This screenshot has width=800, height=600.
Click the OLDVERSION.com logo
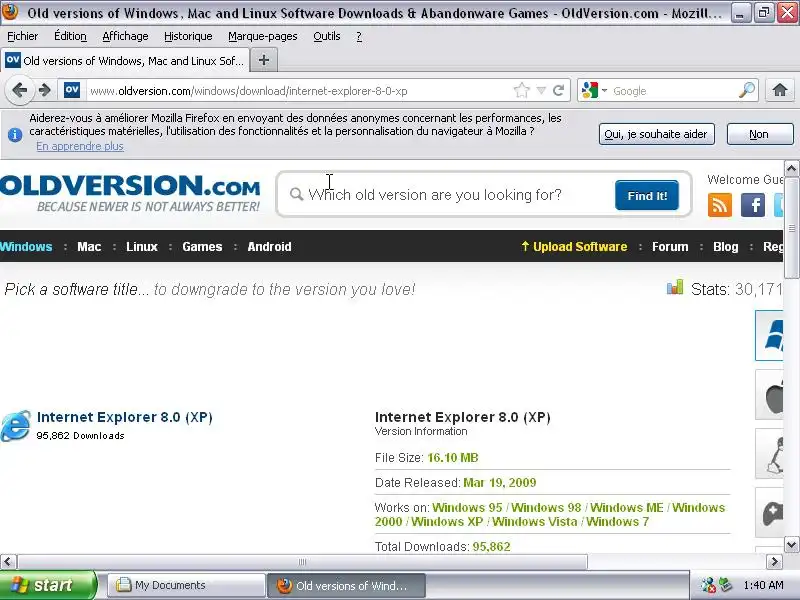pos(130,193)
